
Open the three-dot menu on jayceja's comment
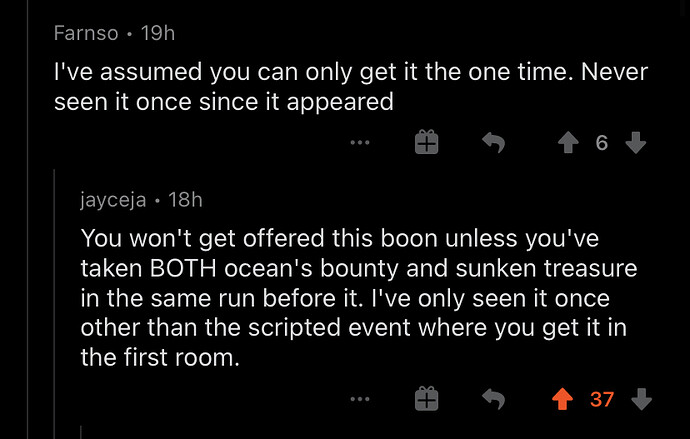pyautogui.click(x=360, y=400)
